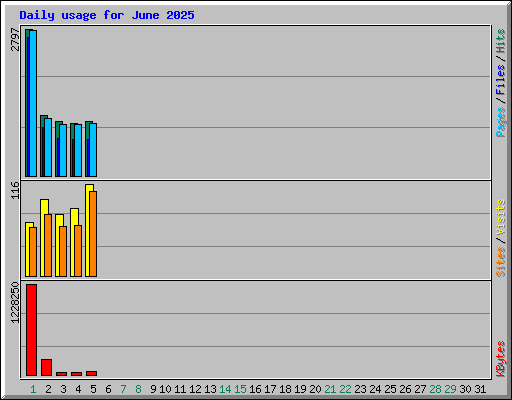Click the 'Daily usage for June 2025' title

(x=107, y=15)
